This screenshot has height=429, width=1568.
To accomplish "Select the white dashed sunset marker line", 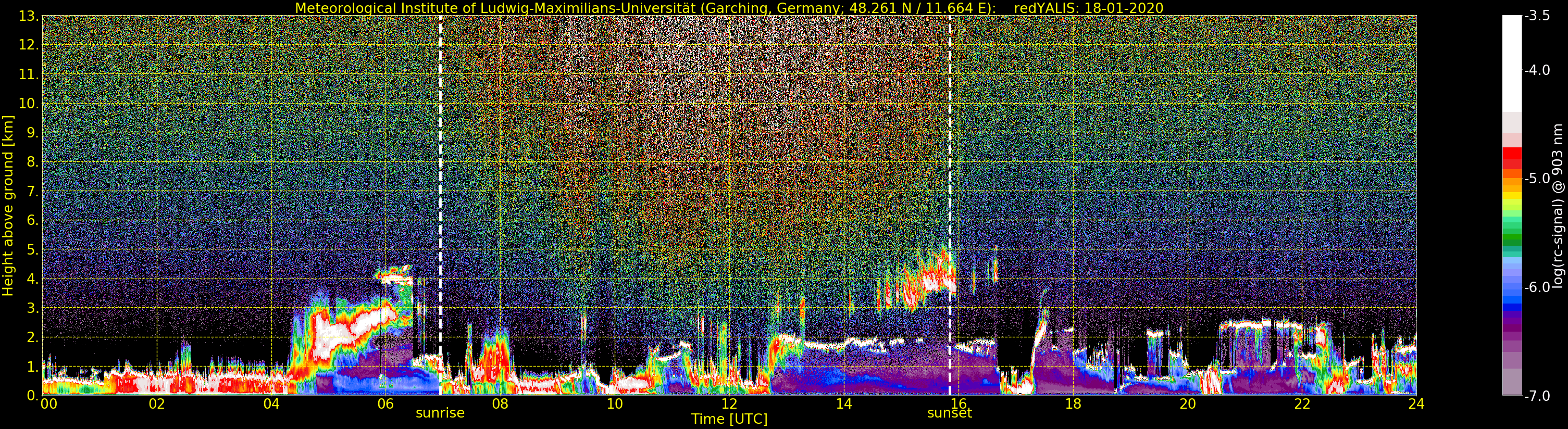I will [x=950, y=205].
